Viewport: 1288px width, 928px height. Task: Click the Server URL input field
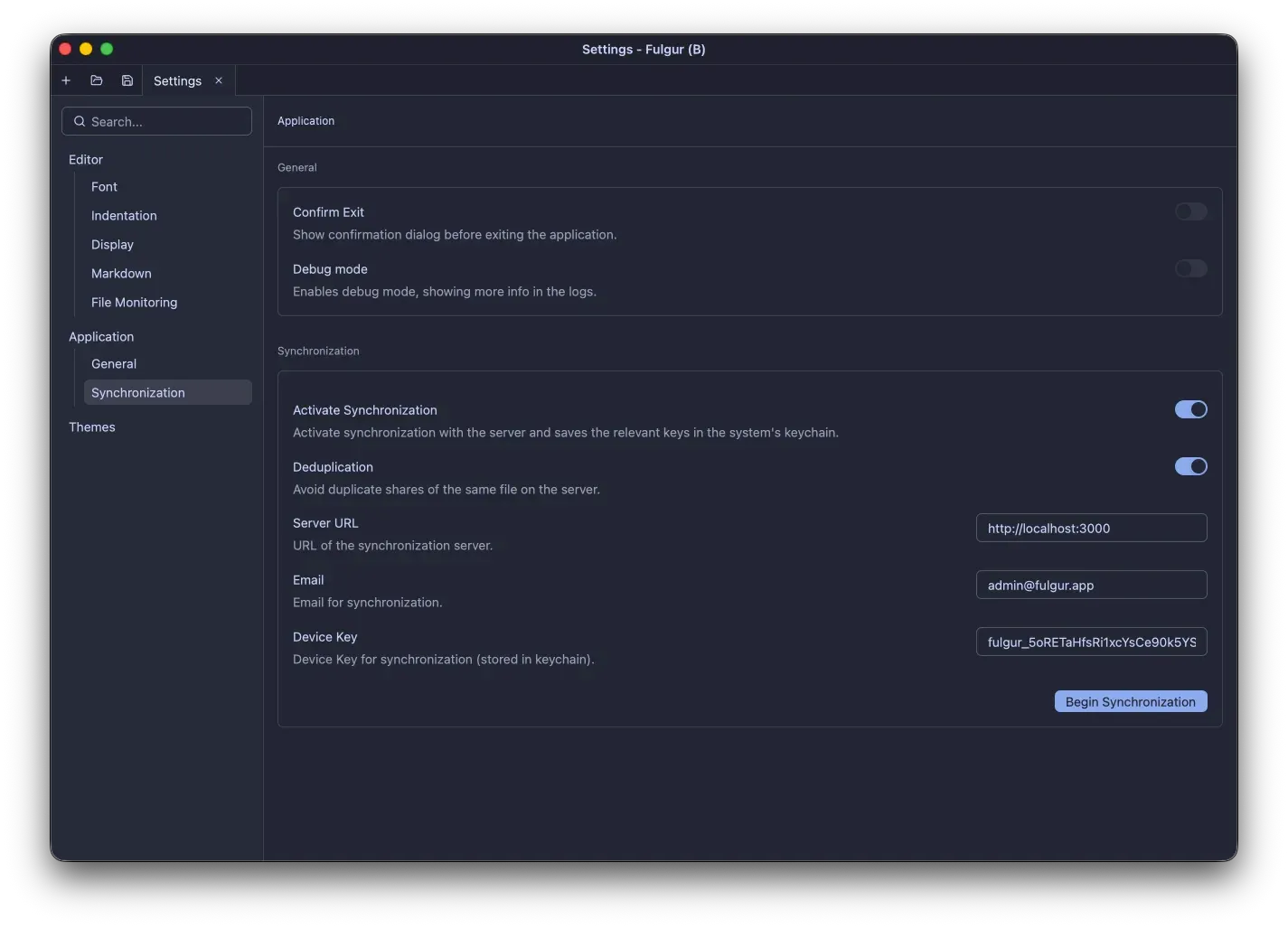[1091, 528]
